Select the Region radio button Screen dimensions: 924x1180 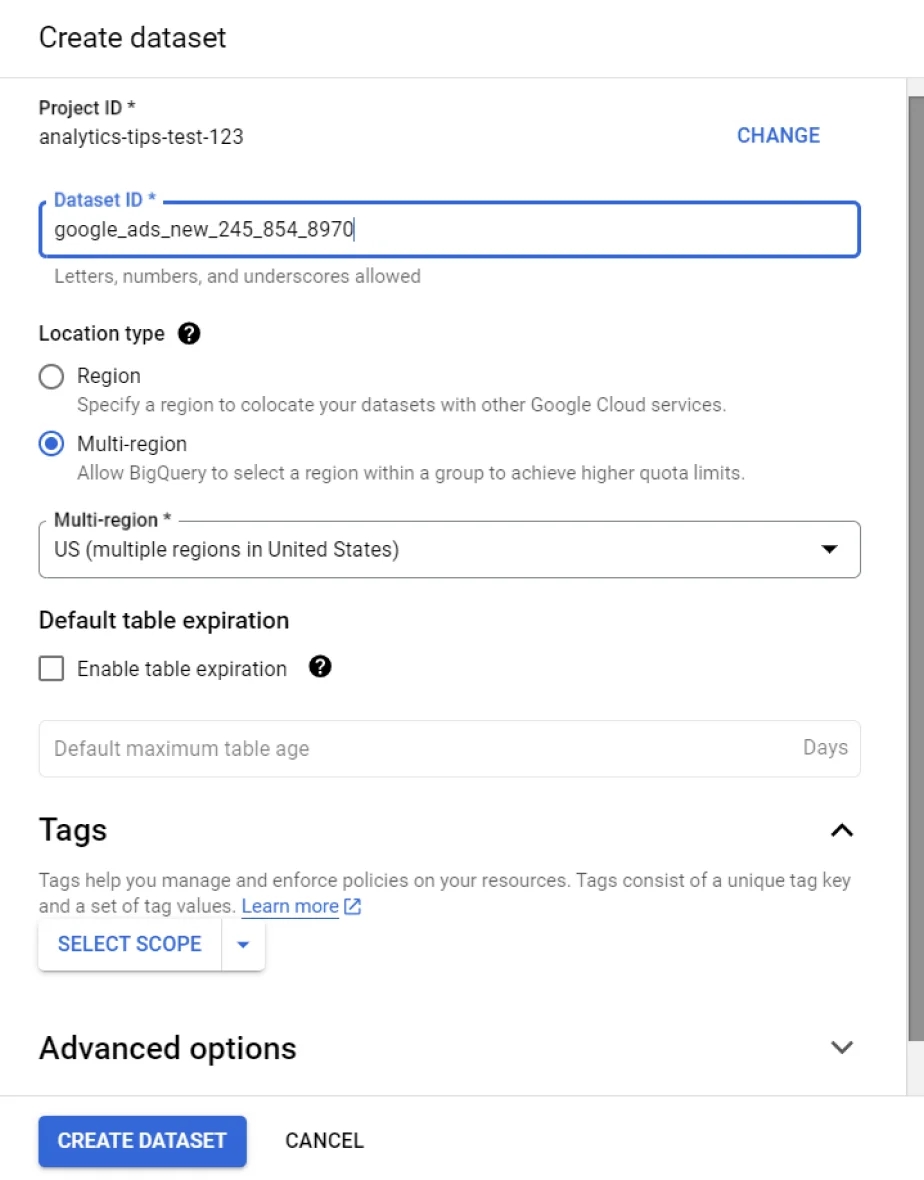click(x=51, y=376)
